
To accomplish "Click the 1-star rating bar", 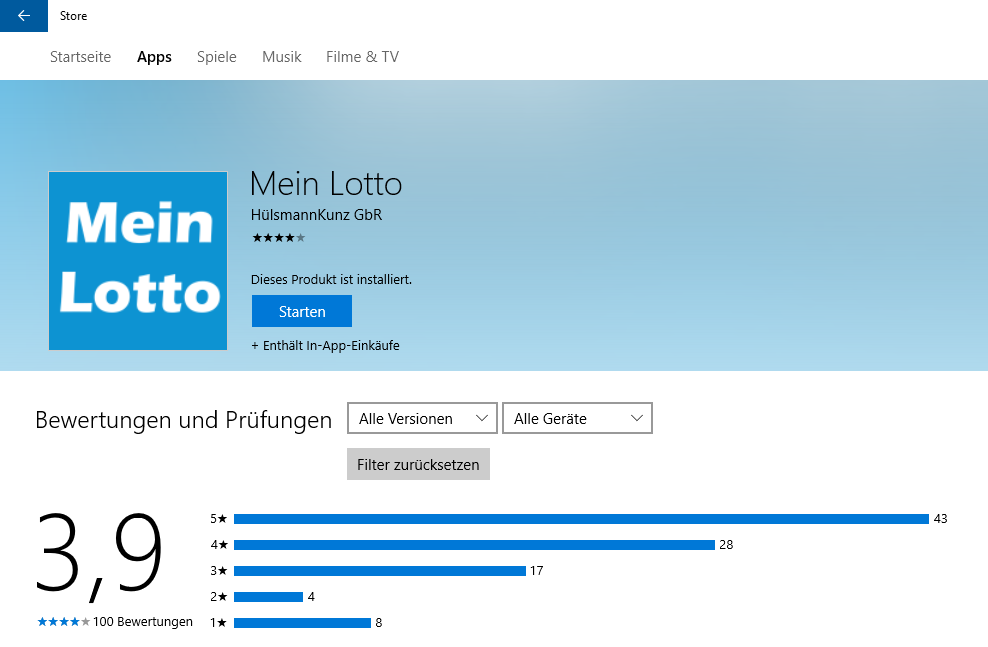I will (302, 622).
